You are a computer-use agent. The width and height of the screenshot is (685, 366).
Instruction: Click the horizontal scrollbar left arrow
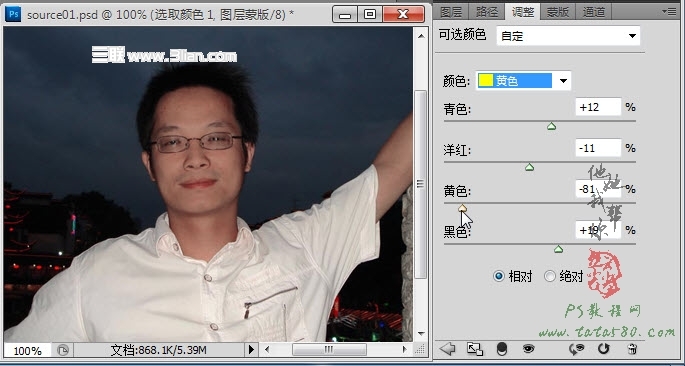(x=268, y=349)
